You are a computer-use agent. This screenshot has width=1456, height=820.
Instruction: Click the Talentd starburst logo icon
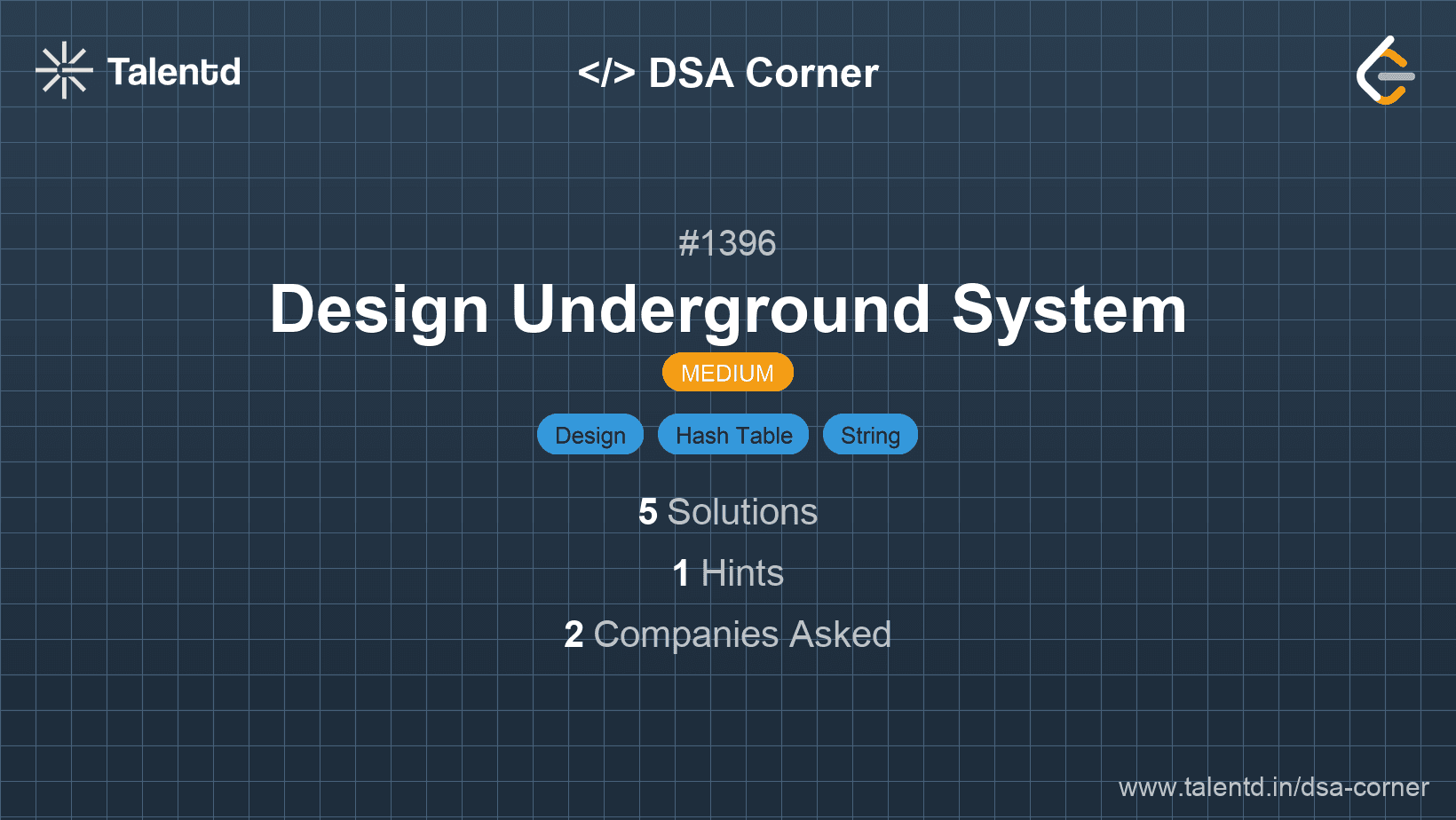point(64,71)
